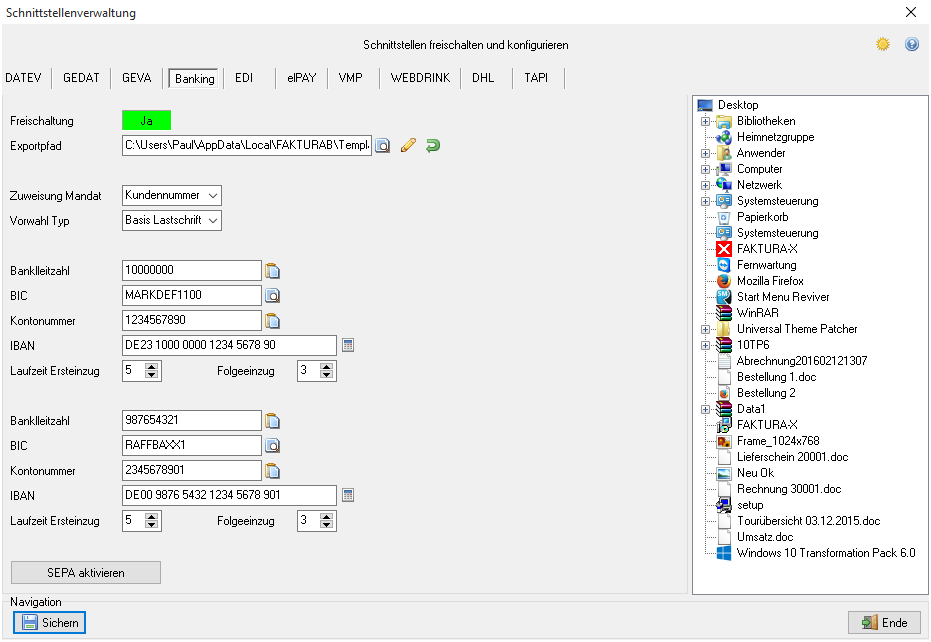Image resolution: width=931 pixels, height=642 pixels.
Task: Toggle the green Freischaltung Ja switch
Action: pos(147,121)
